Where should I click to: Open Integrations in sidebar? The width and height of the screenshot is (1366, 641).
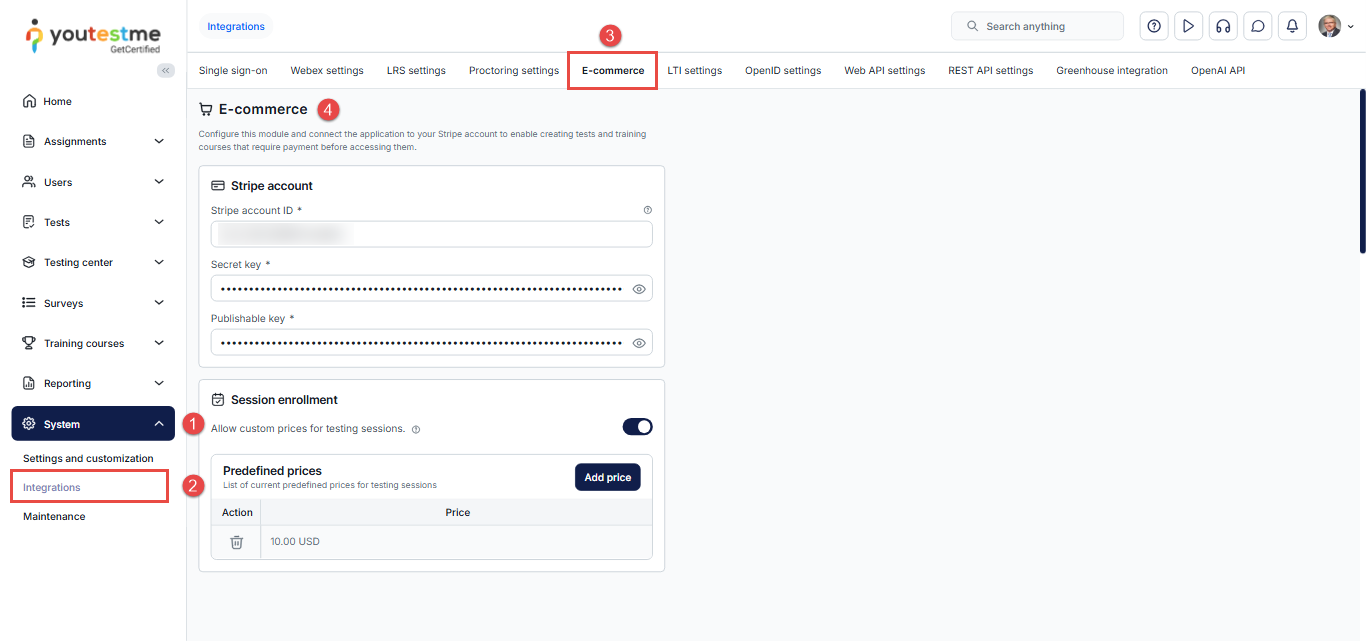point(52,487)
